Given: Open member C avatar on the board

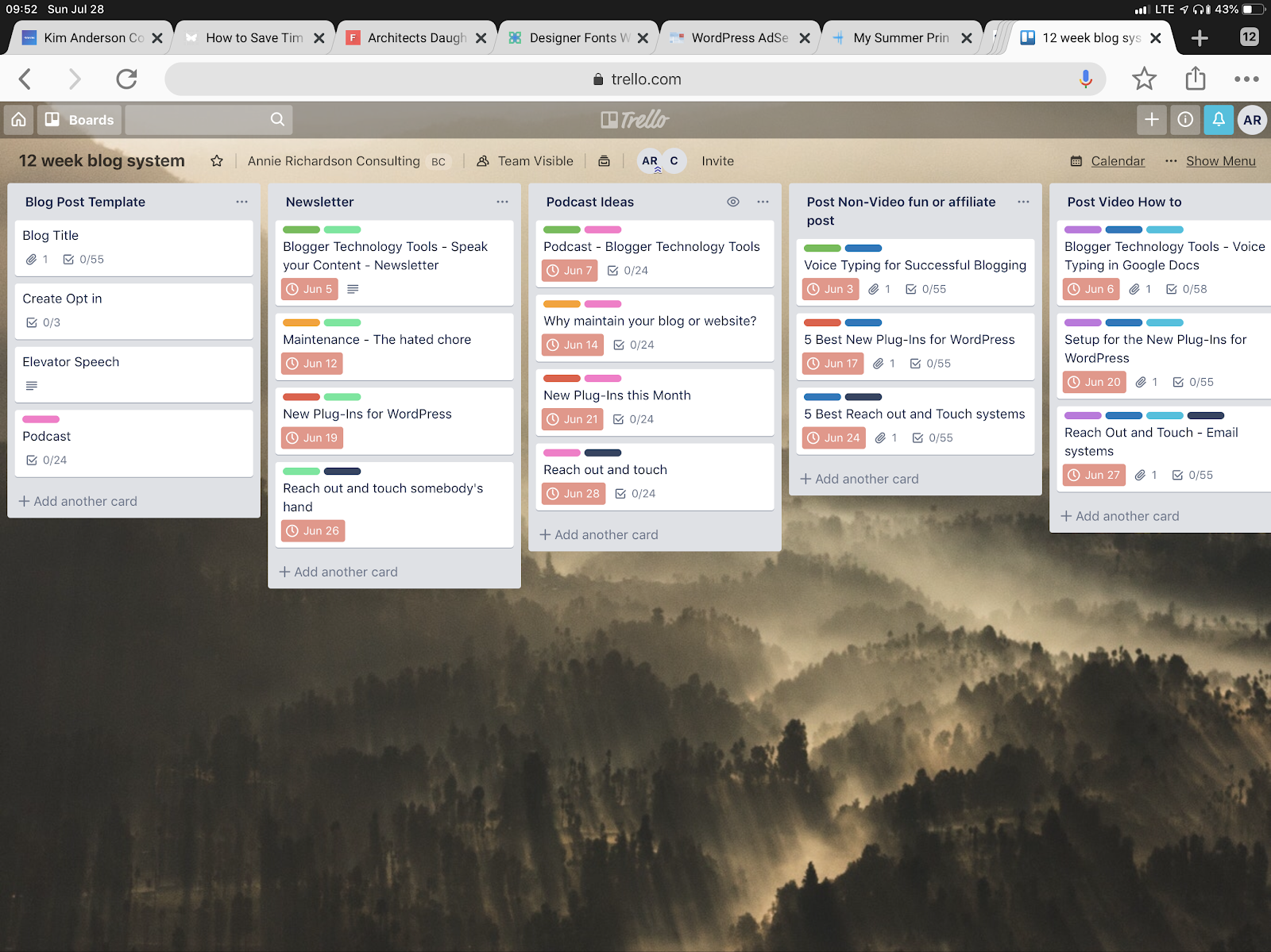Looking at the screenshot, I should 674,161.
